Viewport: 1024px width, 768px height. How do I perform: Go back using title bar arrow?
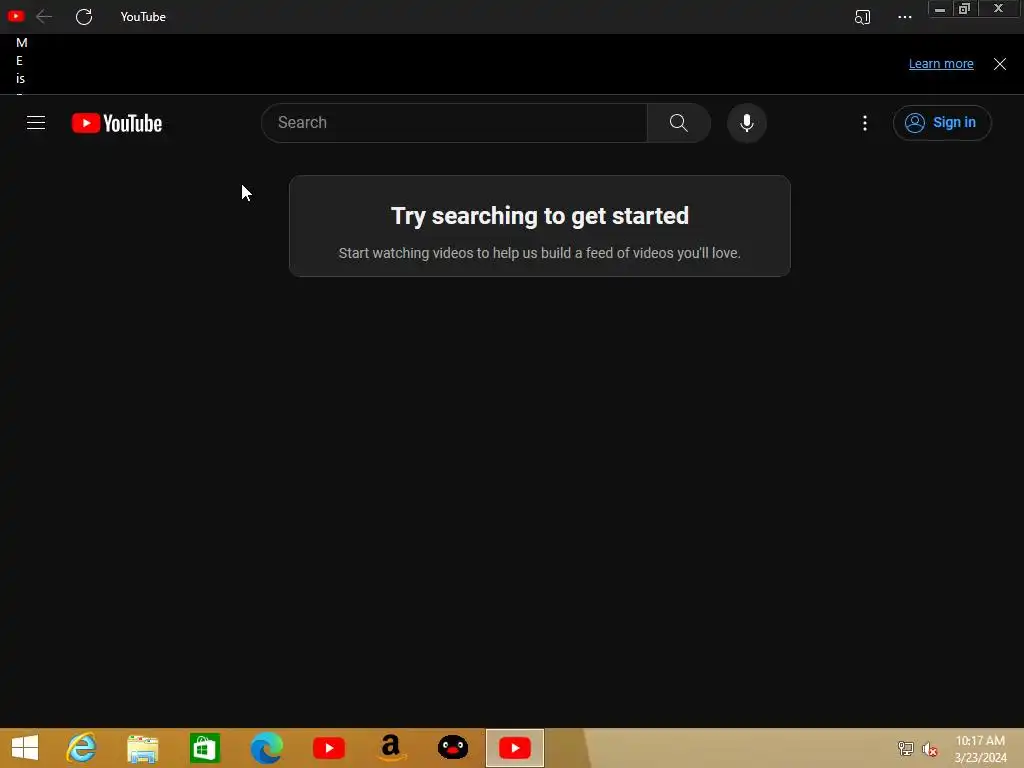click(44, 17)
